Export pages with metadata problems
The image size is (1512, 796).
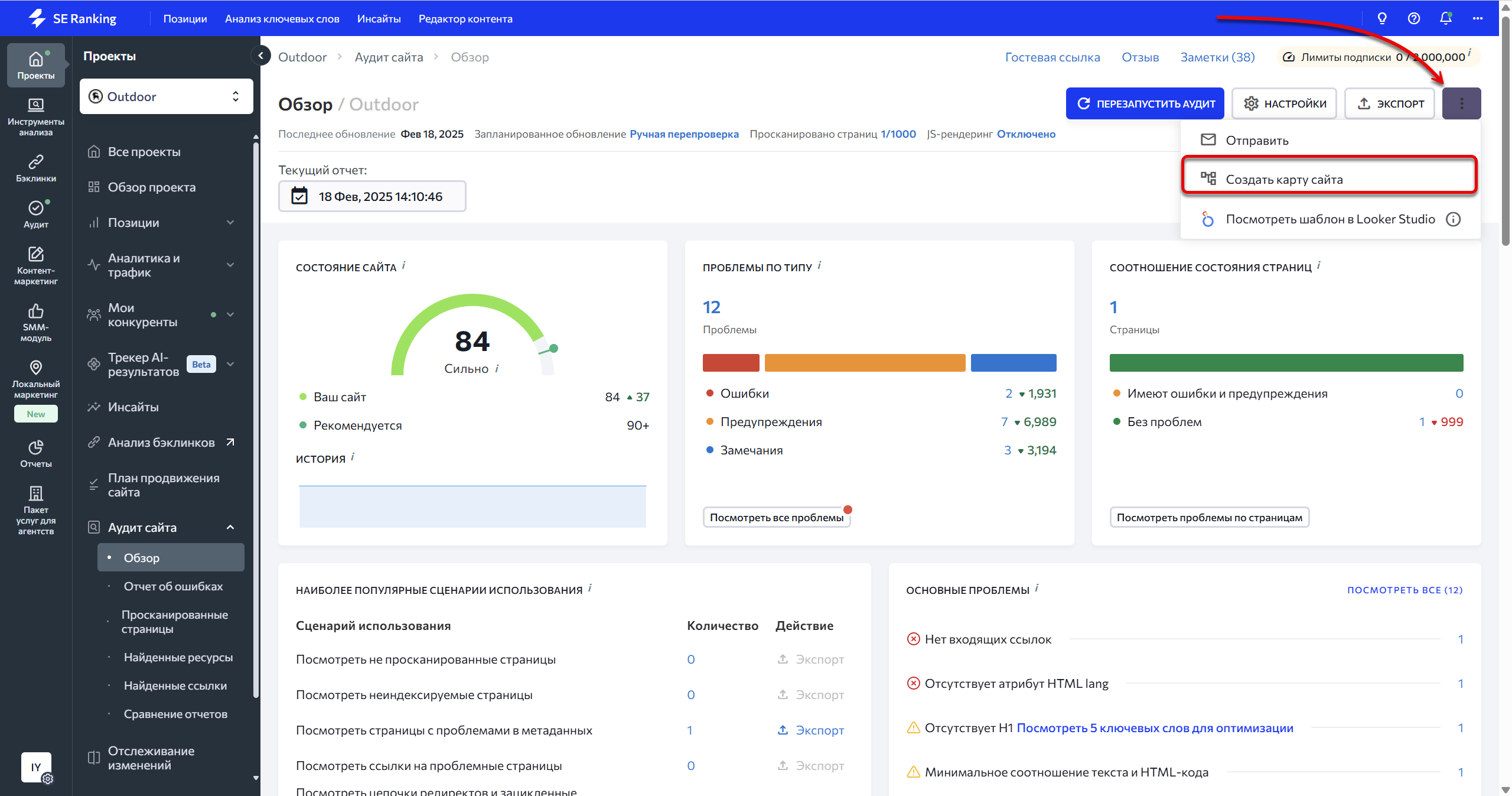point(811,730)
